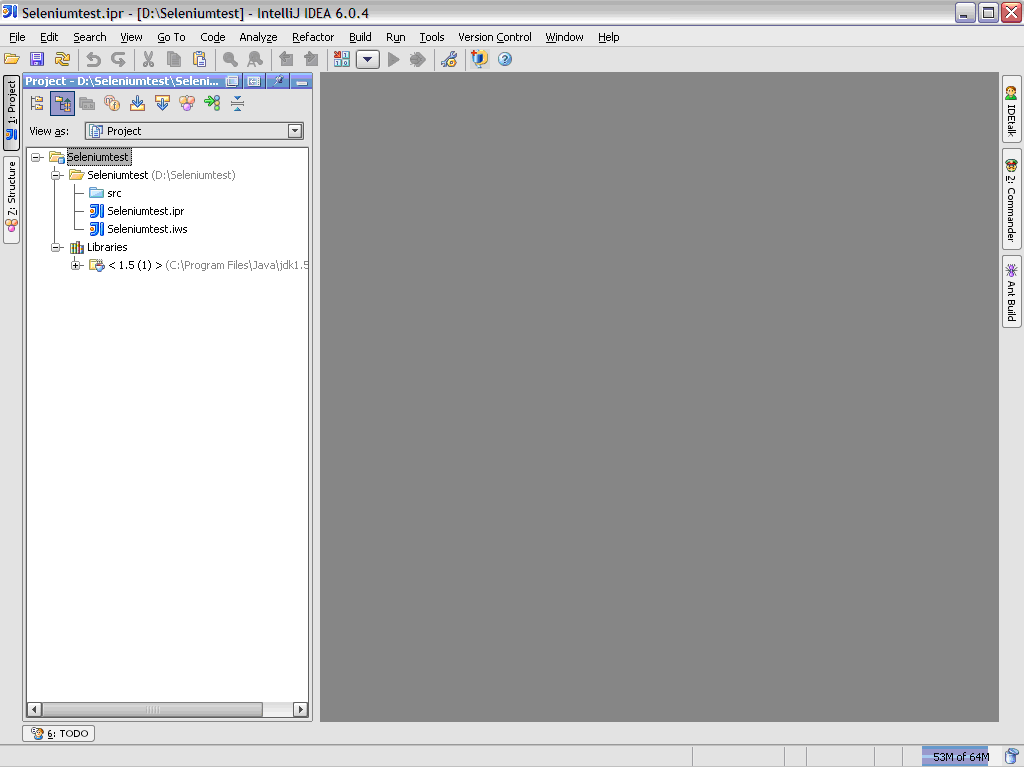Toggle Show Members icon in Project panel
The image size is (1024, 768).
(x=112, y=103)
